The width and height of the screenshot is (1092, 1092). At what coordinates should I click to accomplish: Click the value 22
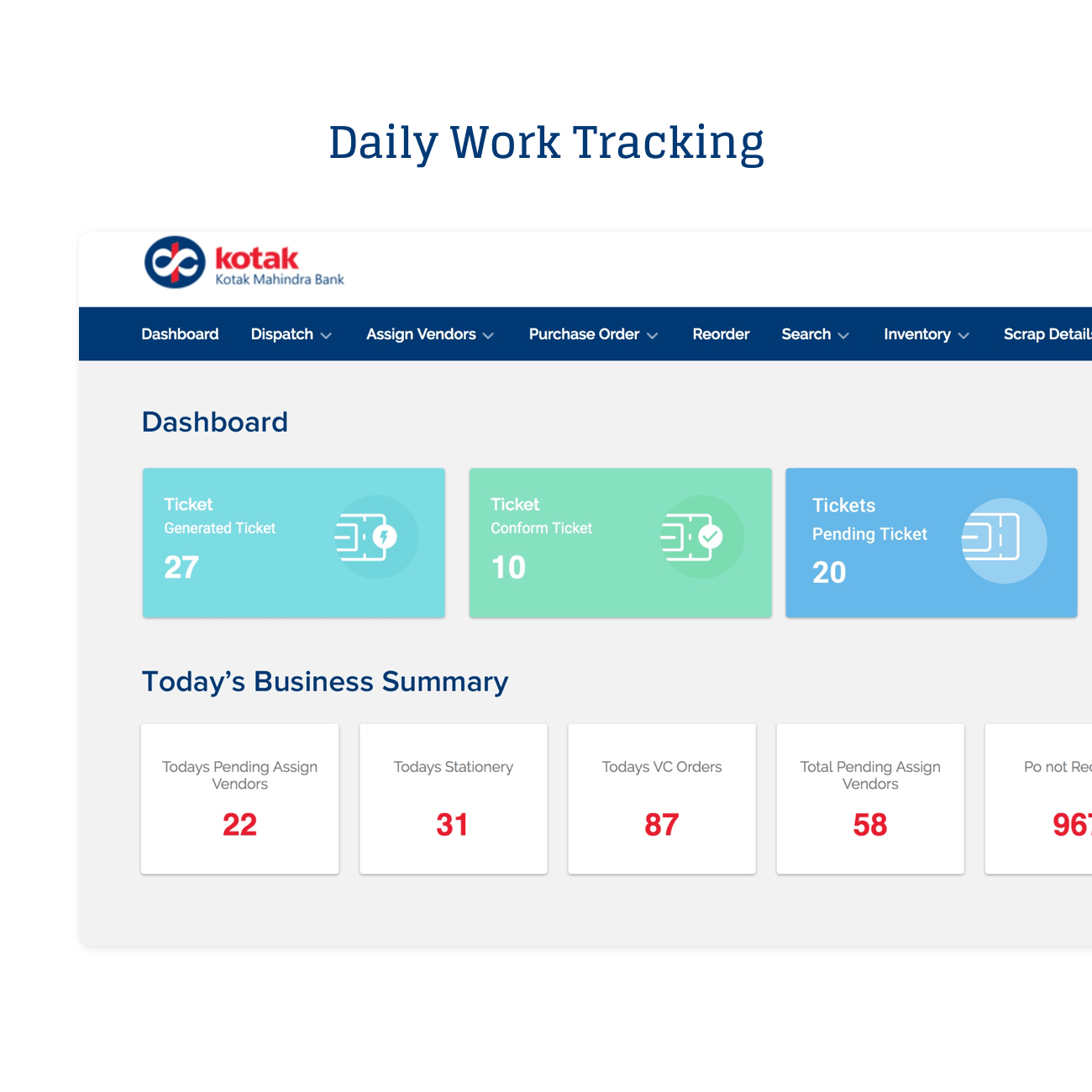[x=239, y=825]
